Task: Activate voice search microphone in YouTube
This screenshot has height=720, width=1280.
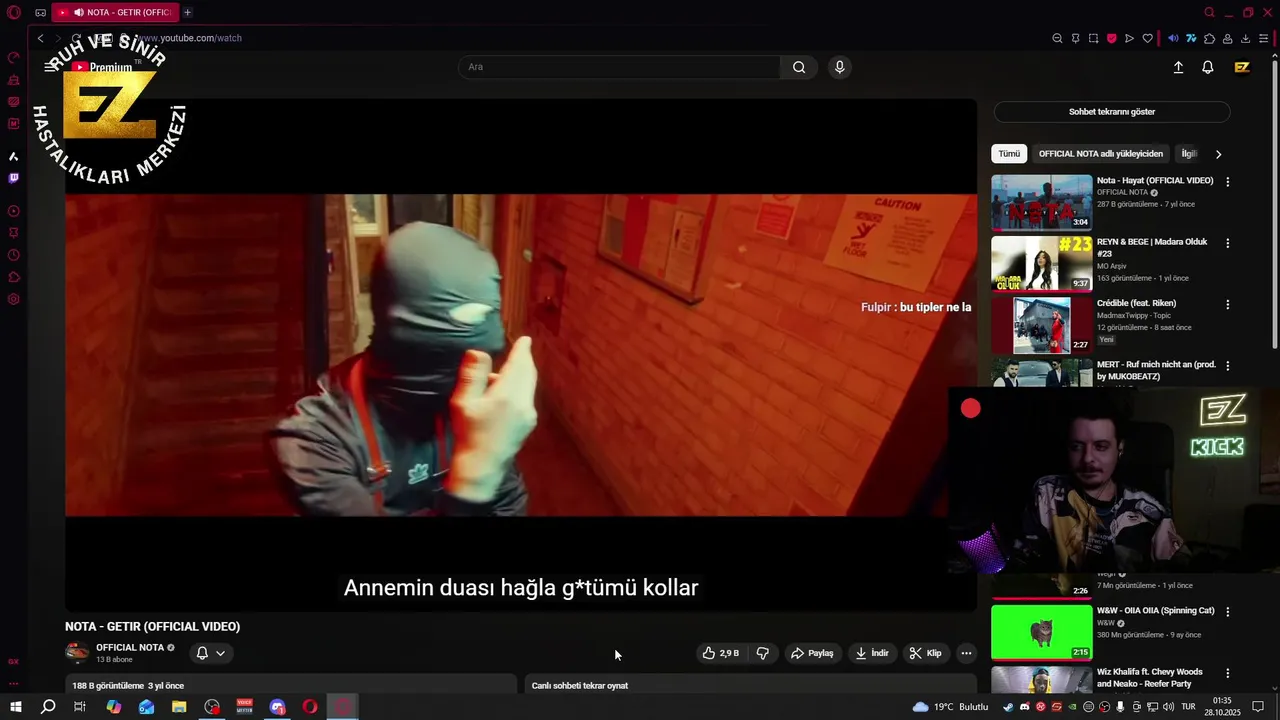Action: click(839, 67)
